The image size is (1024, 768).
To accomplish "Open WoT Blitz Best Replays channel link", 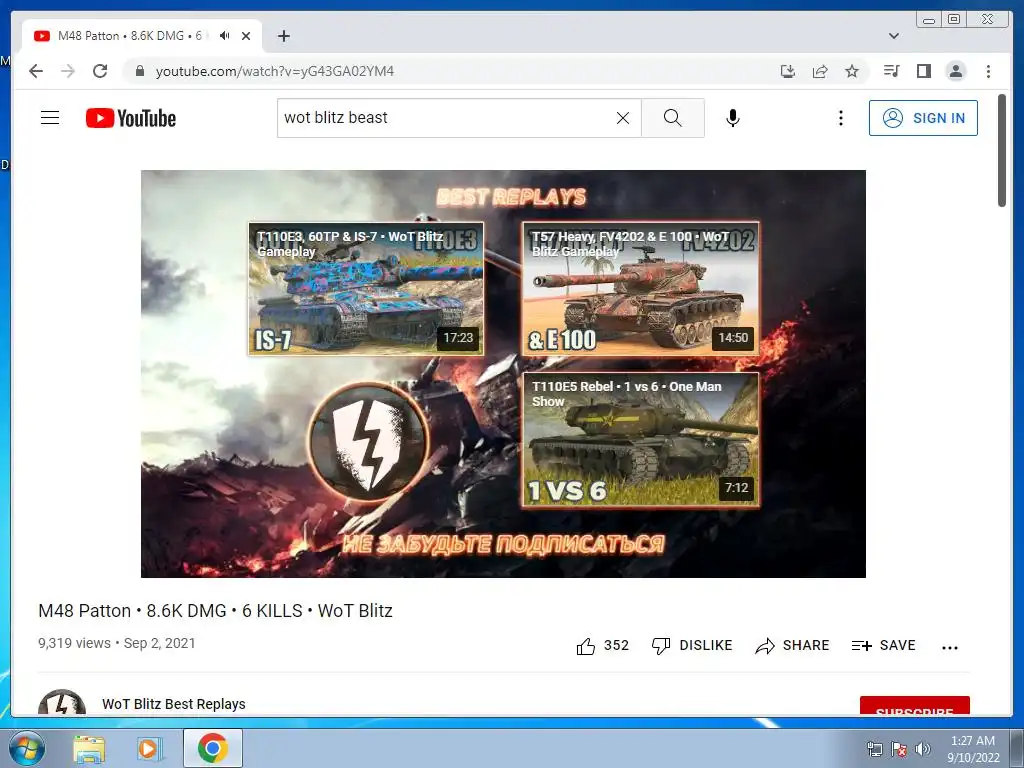I will coord(174,704).
